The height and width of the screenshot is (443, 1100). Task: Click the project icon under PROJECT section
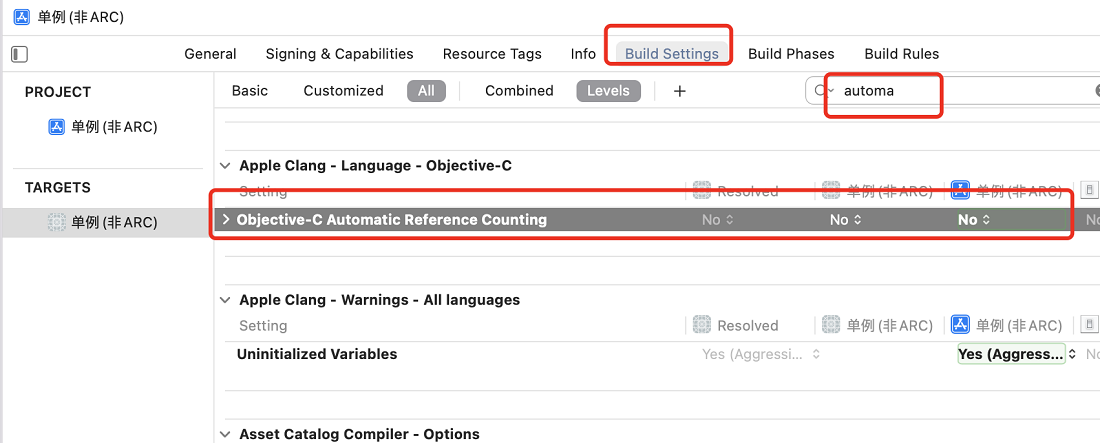pyautogui.click(x=58, y=127)
